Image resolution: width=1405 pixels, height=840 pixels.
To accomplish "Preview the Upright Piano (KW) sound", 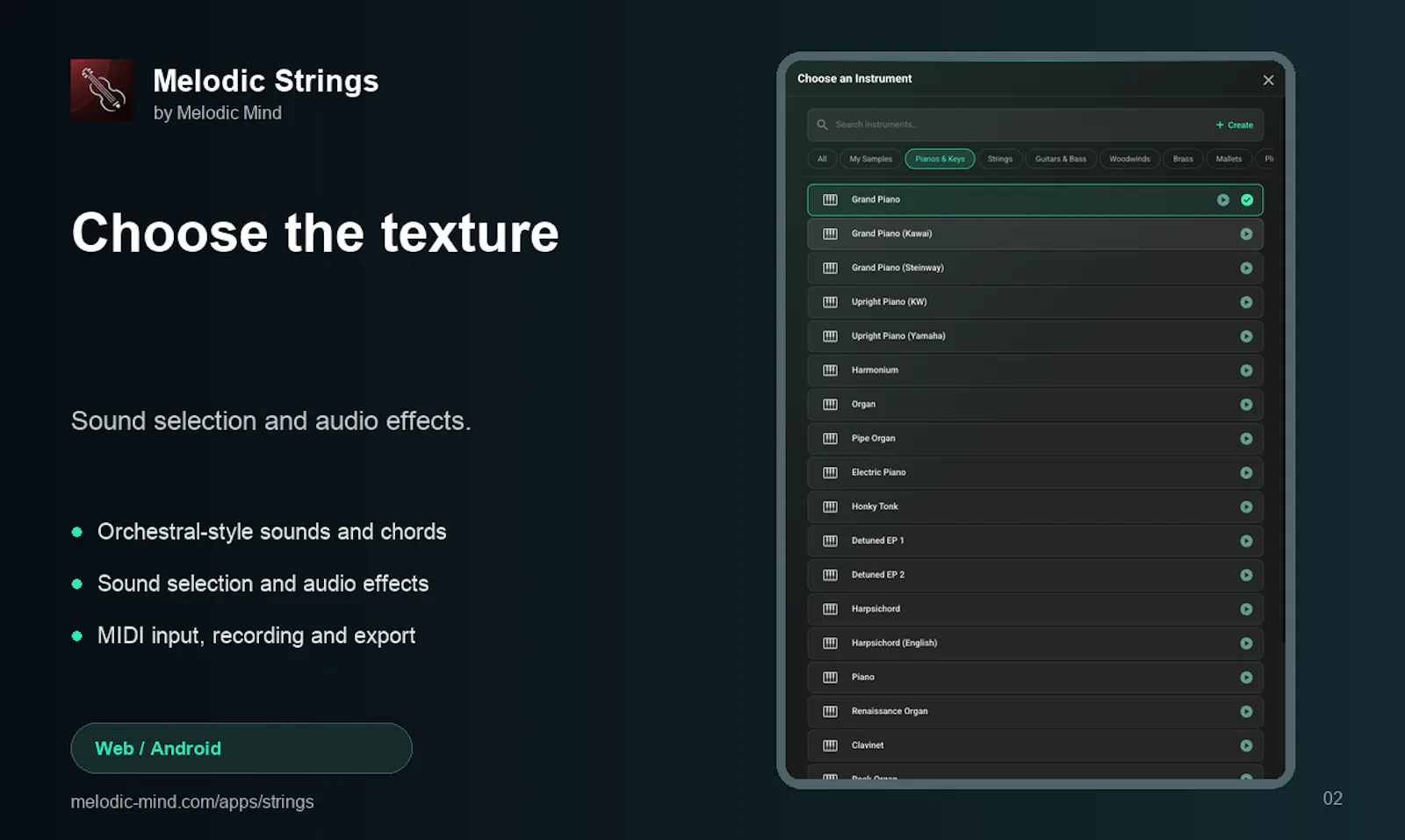I will (x=1246, y=302).
